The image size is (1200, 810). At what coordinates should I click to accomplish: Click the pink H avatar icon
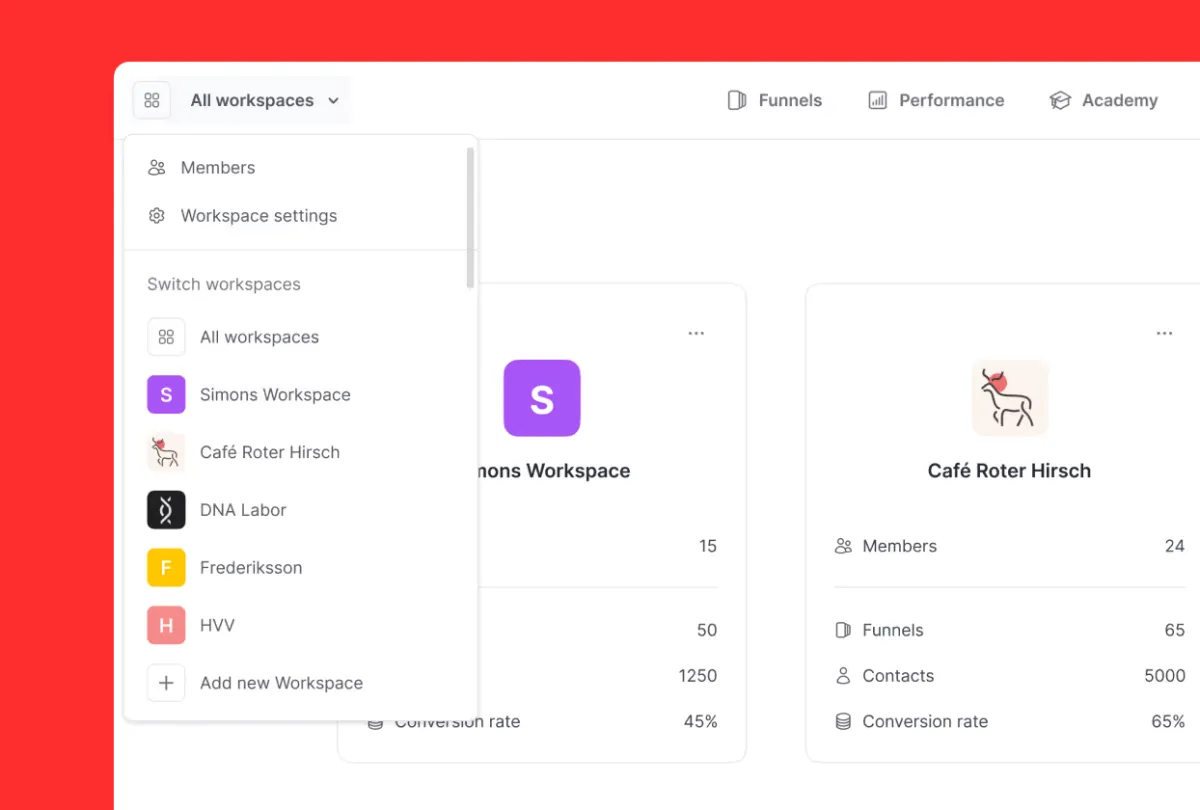coord(166,625)
